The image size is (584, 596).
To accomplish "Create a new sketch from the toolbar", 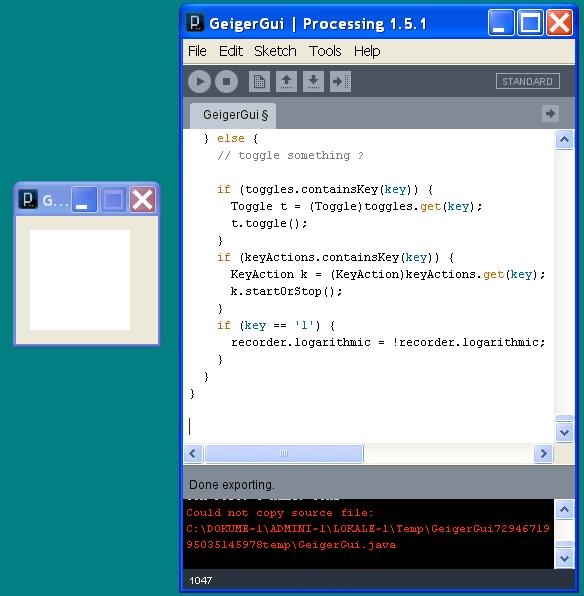I will click(259, 81).
